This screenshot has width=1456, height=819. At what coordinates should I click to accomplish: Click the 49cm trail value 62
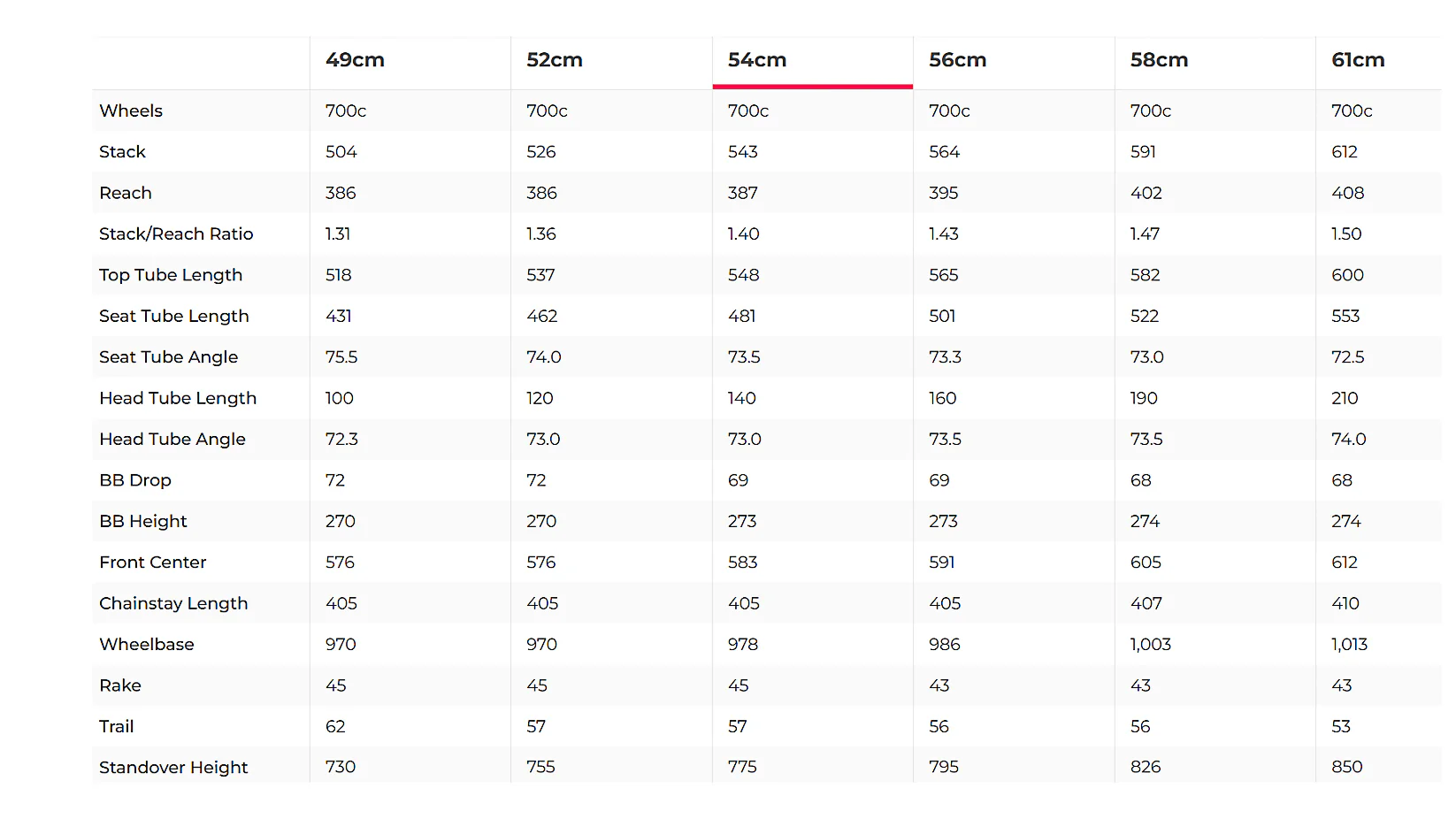[335, 726]
